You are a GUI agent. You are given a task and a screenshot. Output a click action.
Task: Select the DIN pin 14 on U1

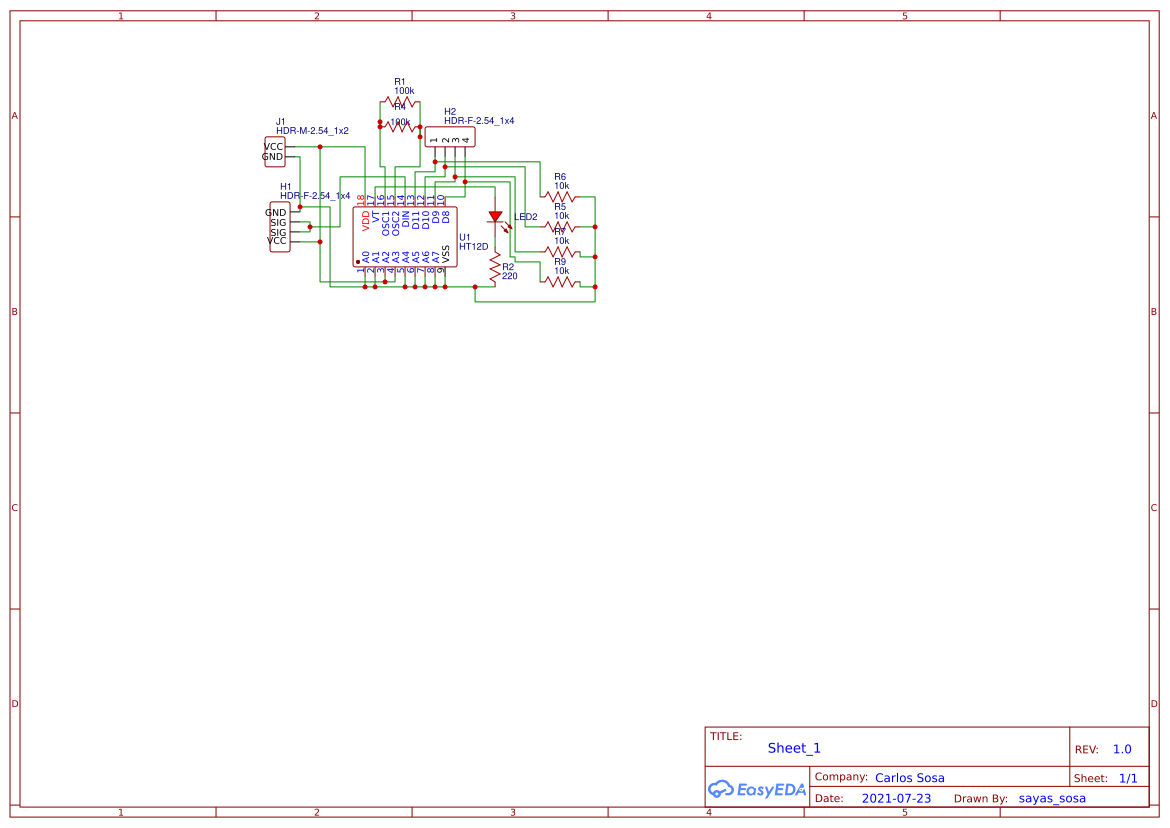(x=405, y=220)
